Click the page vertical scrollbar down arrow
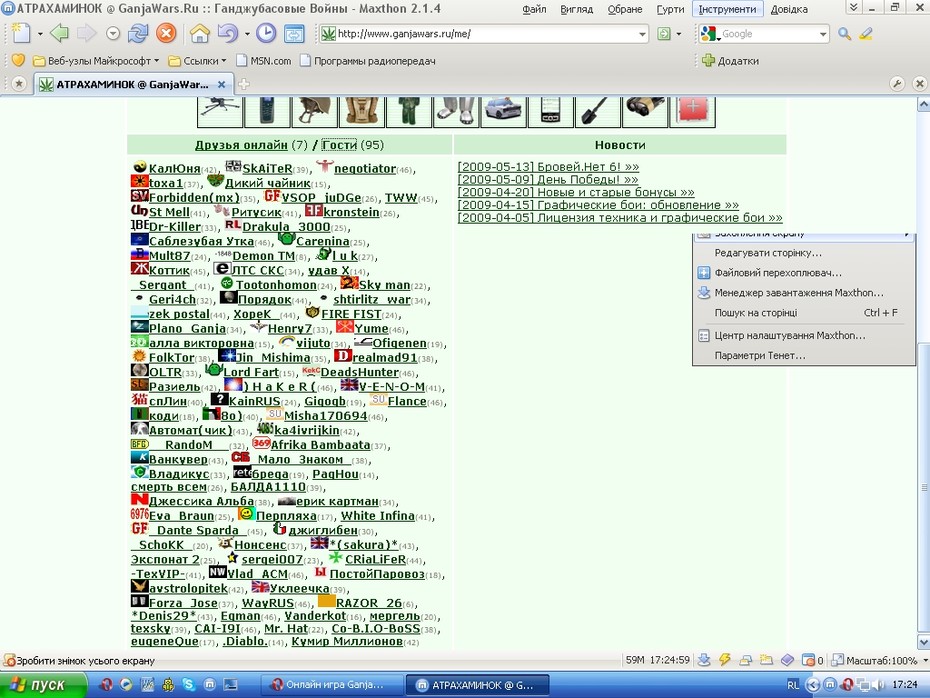The image size is (930, 698). [923, 642]
